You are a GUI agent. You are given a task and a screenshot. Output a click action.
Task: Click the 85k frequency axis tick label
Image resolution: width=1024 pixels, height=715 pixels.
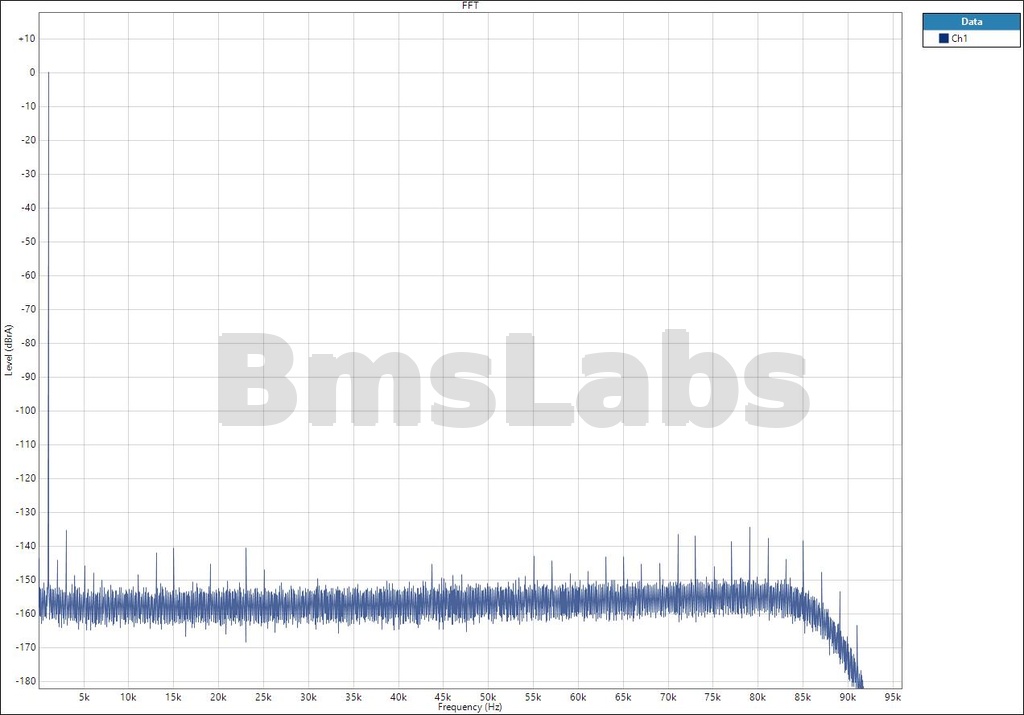(803, 697)
